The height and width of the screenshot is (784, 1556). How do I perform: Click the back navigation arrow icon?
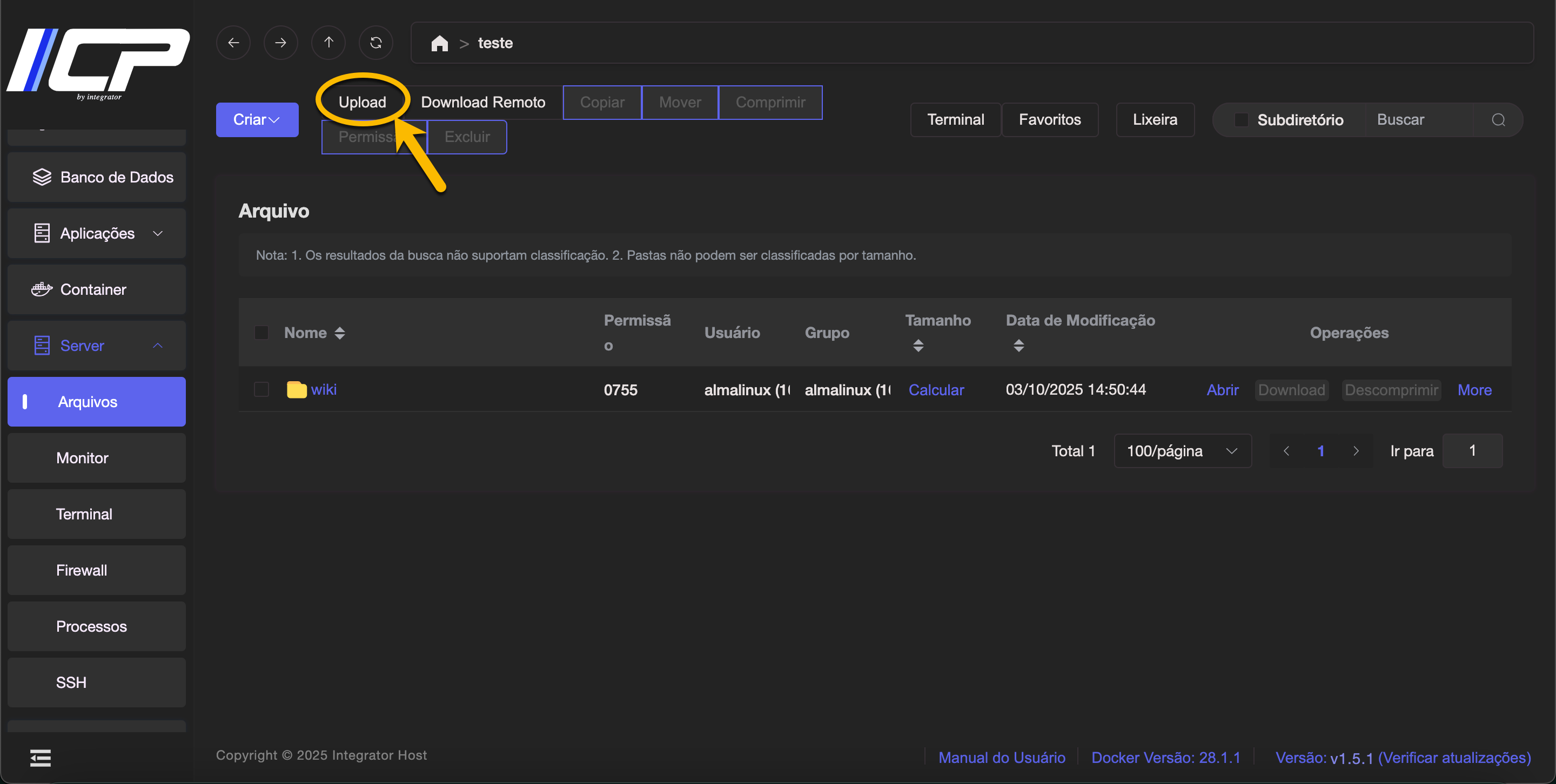pos(233,43)
